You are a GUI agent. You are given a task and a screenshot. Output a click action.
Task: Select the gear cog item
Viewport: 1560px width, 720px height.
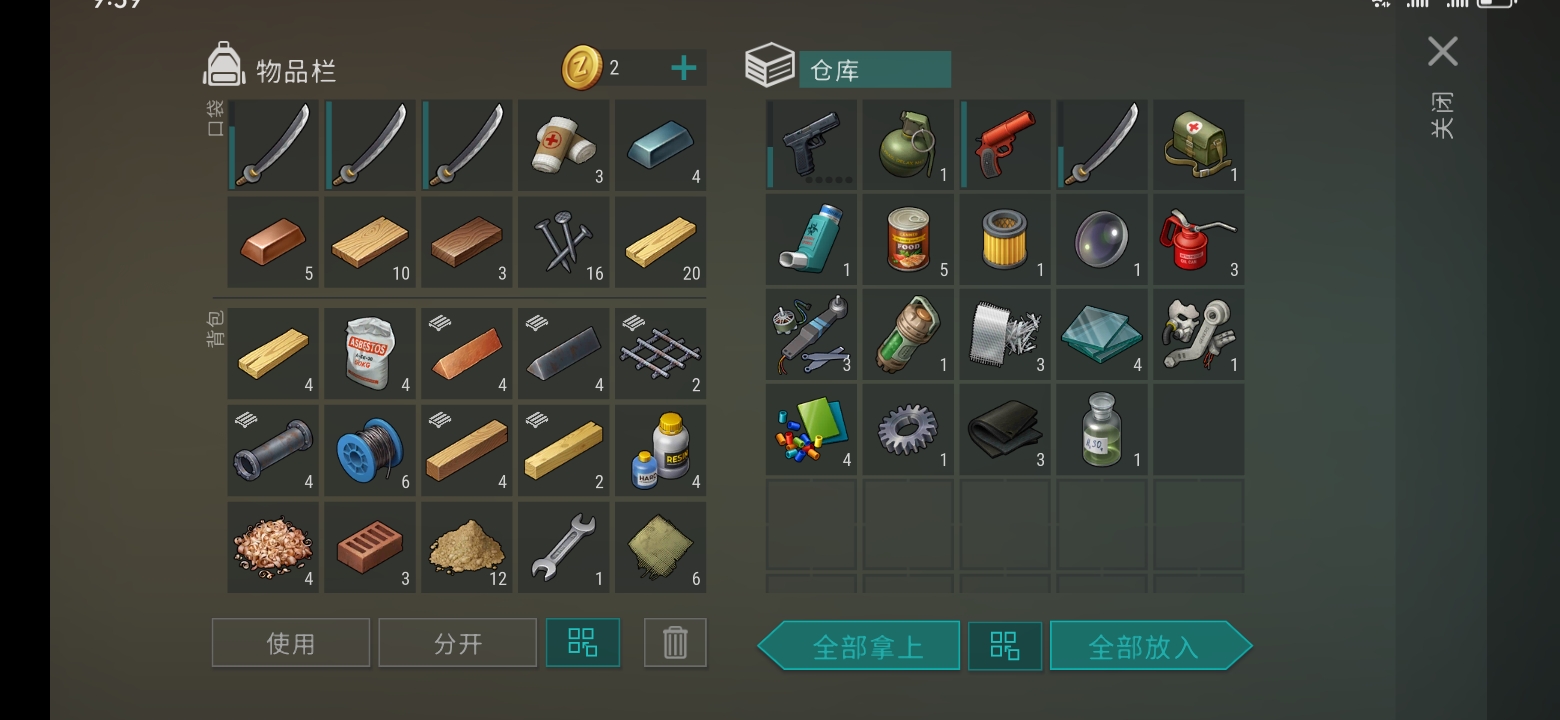[908, 430]
